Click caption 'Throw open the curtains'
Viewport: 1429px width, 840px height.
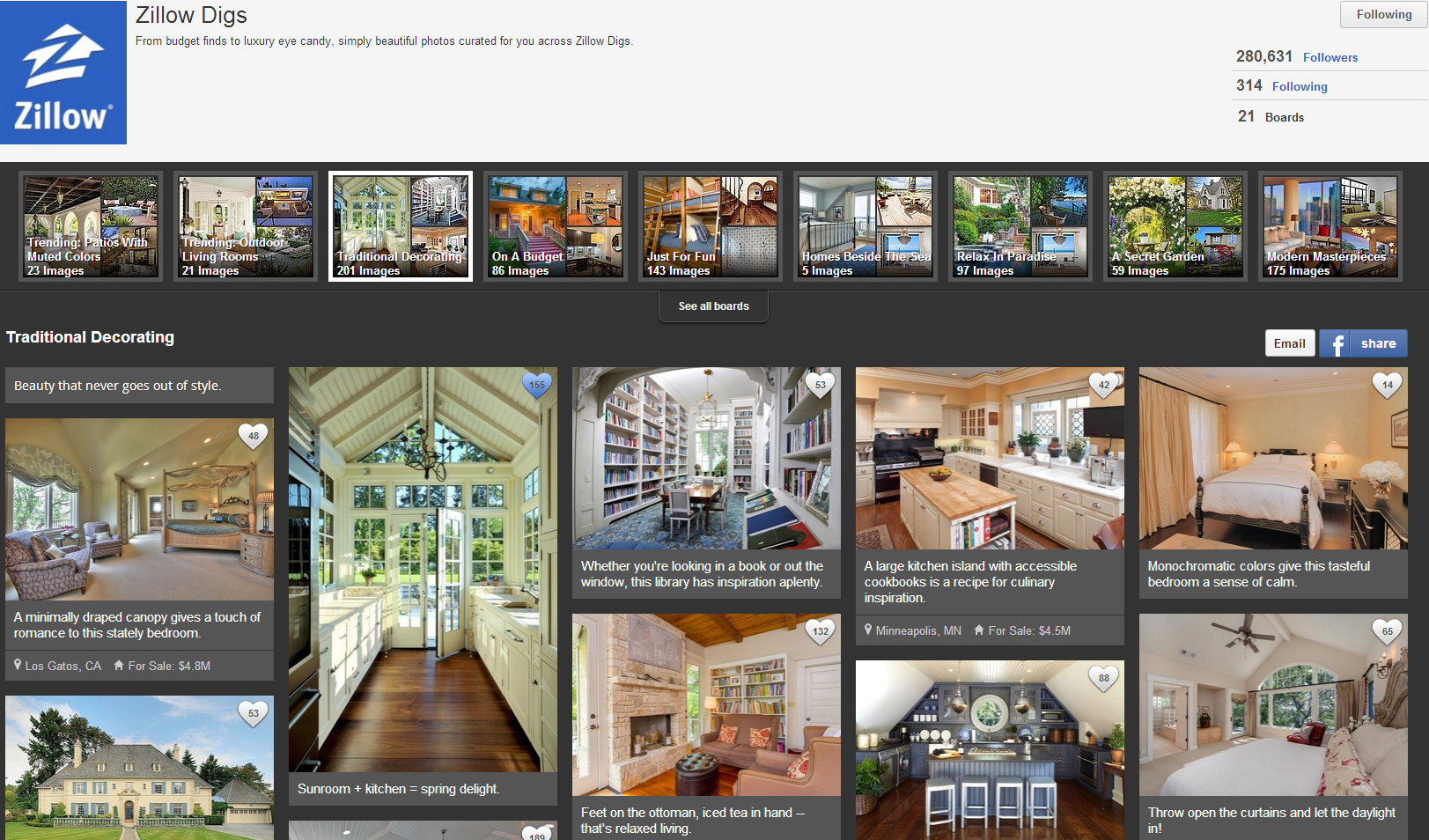[1271, 821]
